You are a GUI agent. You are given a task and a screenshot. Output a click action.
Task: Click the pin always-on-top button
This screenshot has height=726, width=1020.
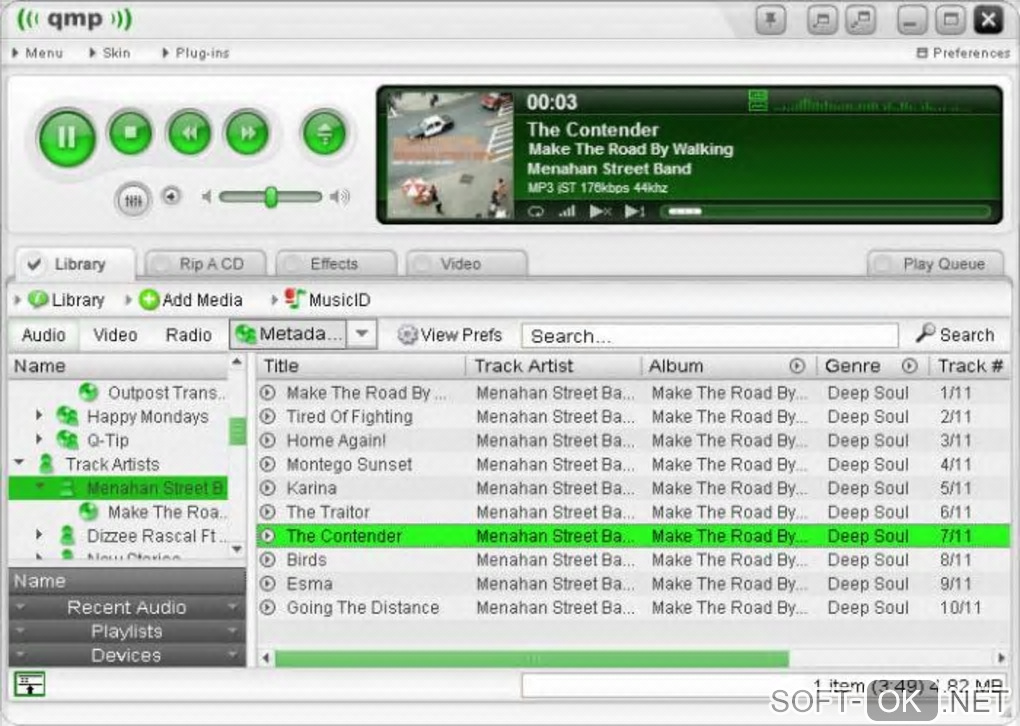coord(771,20)
